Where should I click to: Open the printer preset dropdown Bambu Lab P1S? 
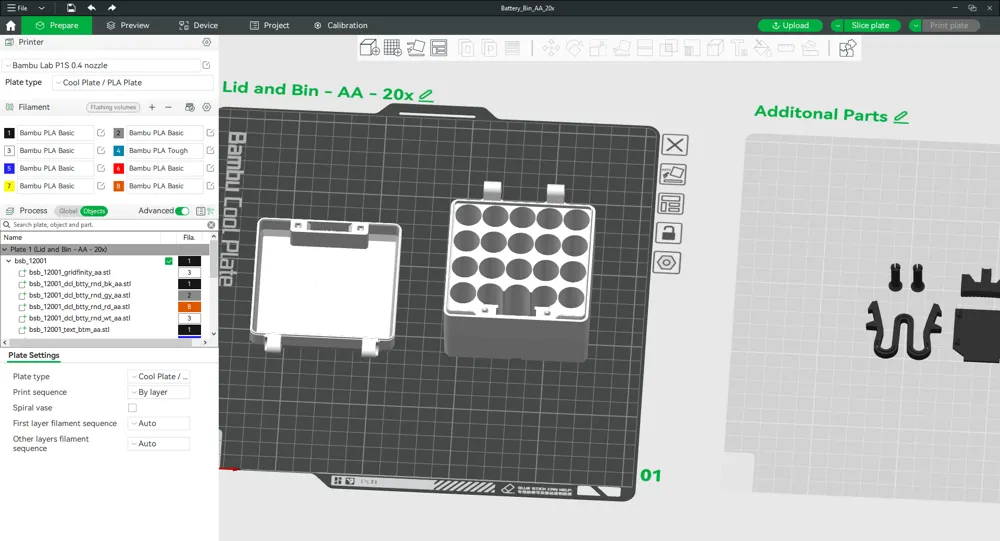point(102,65)
